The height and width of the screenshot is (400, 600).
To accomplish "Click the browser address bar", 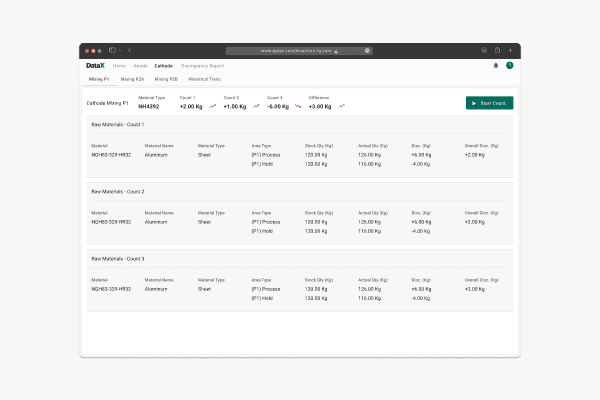I will (299, 51).
